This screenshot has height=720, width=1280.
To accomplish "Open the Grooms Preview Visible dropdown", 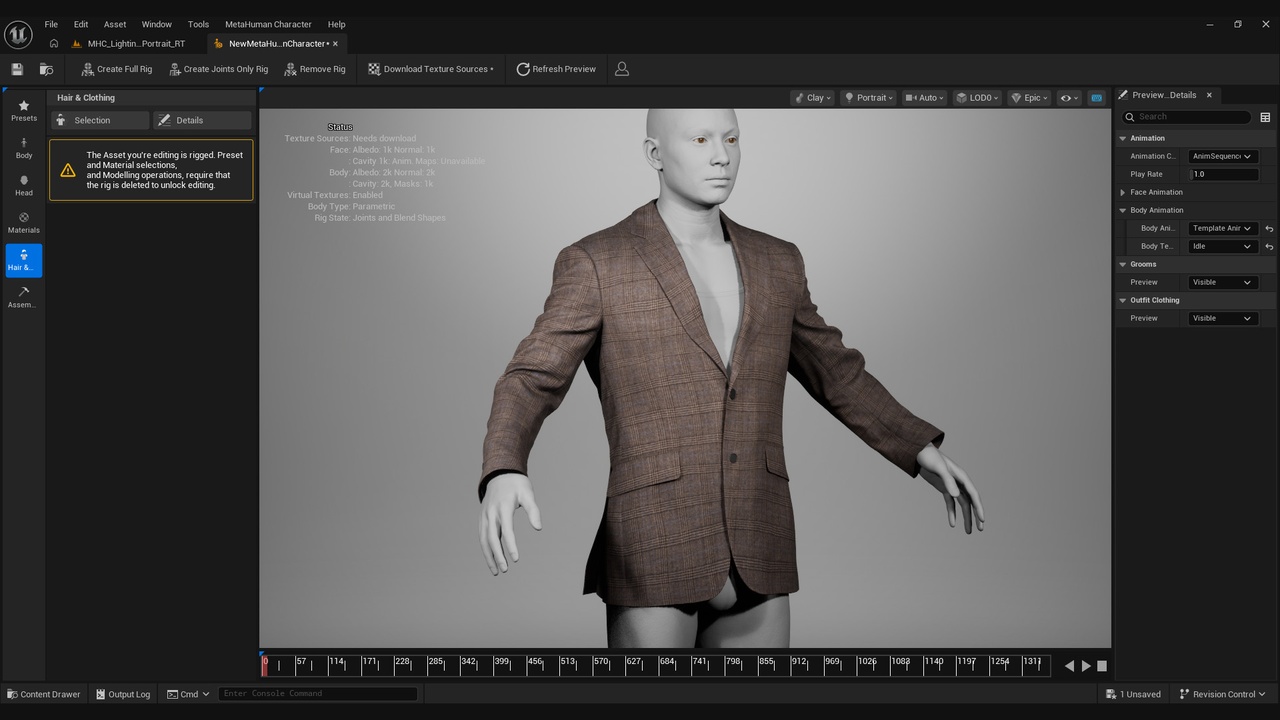I will click(x=1222, y=282).
